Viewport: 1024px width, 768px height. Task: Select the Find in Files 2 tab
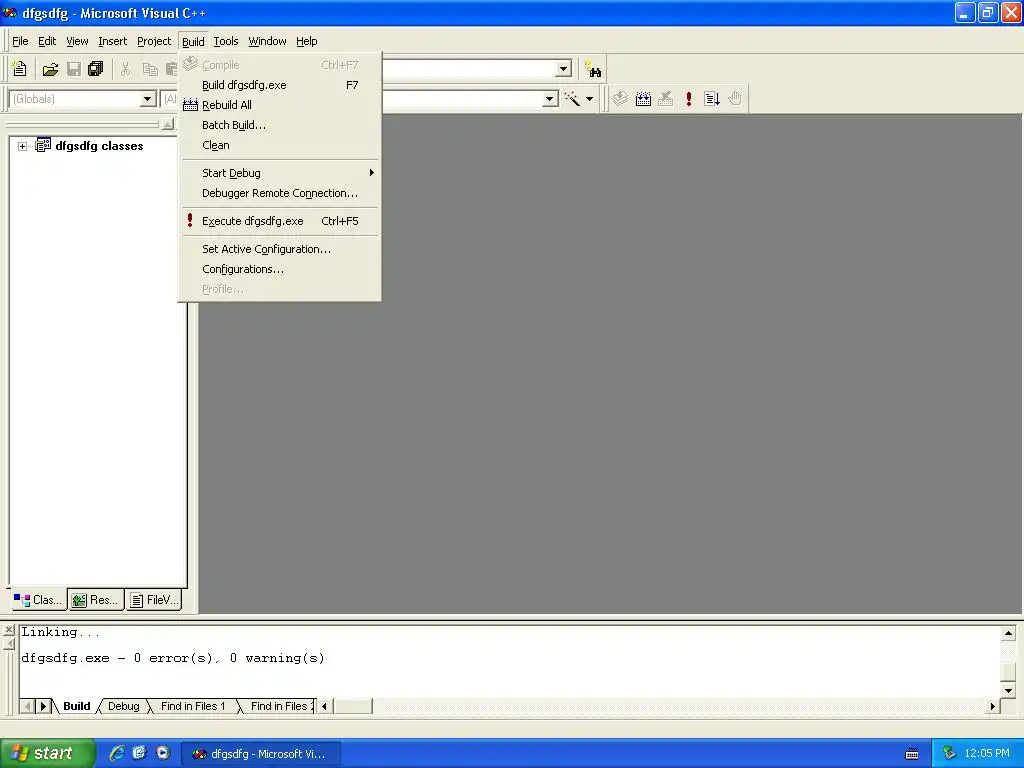pos(279,706)
